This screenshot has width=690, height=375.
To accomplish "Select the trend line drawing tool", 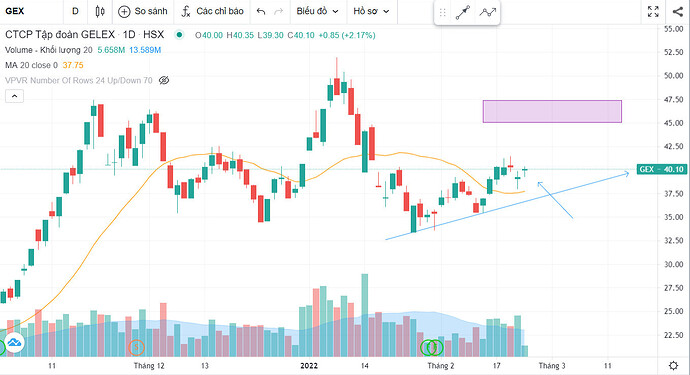I will click(x=463, y=12).
